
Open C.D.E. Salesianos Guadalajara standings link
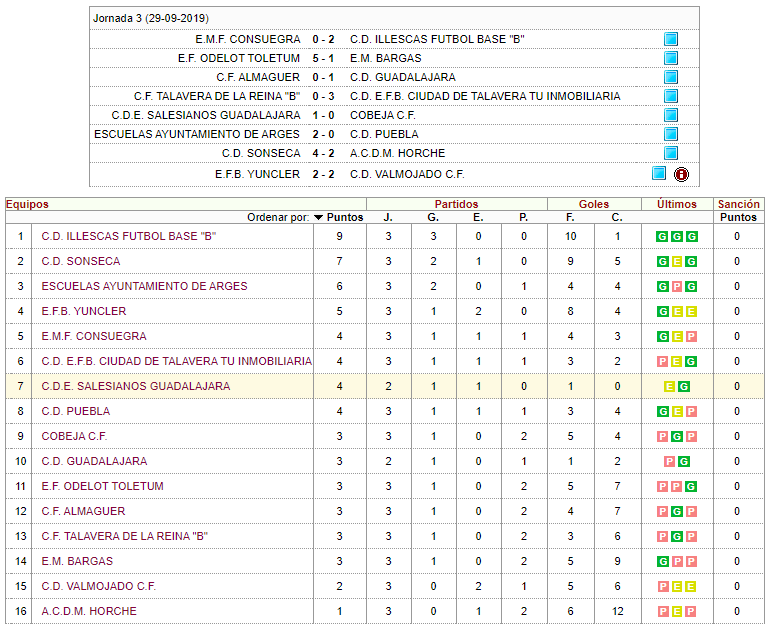click(x=135, y=386)
